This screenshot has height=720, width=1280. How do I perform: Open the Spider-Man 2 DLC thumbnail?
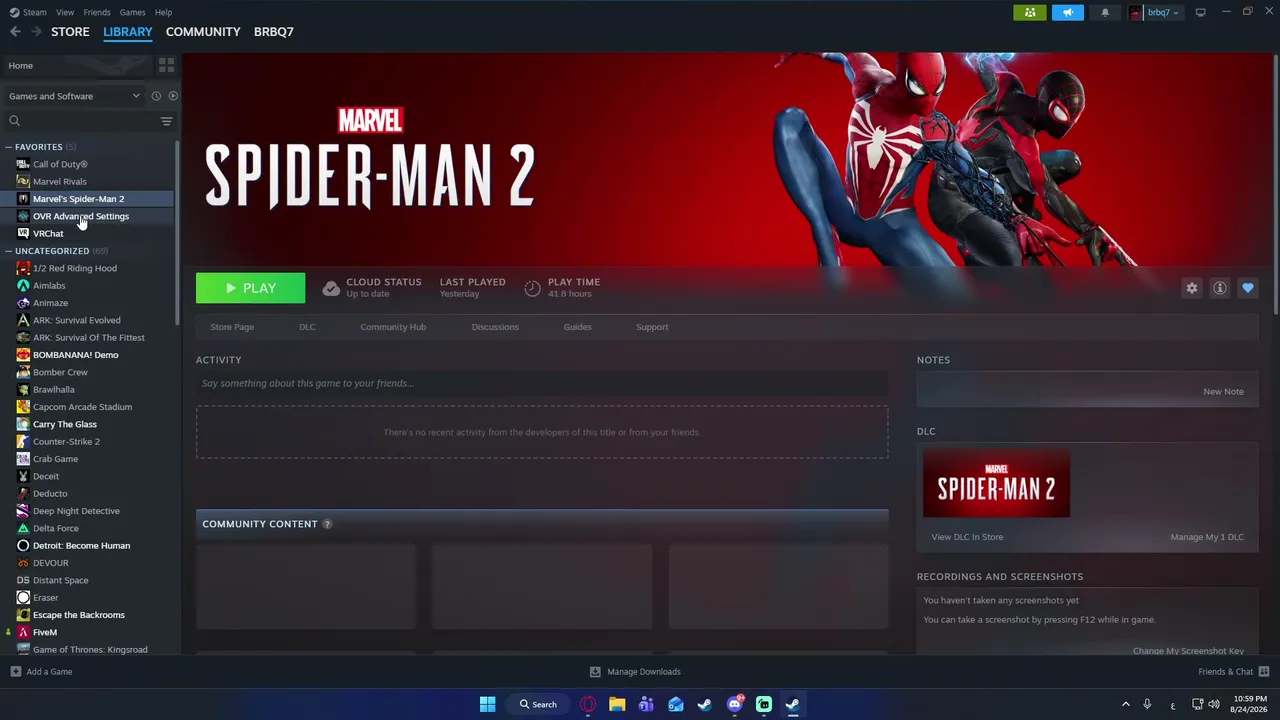pos(996,484)
